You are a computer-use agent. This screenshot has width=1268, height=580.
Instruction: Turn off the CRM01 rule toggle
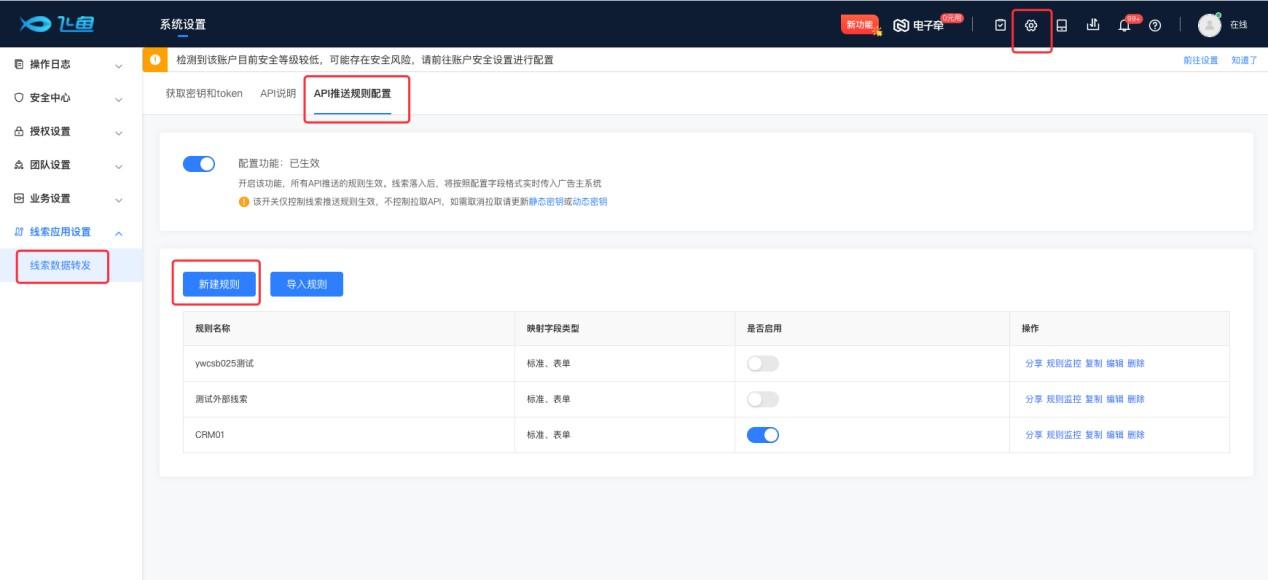point(762,435)
